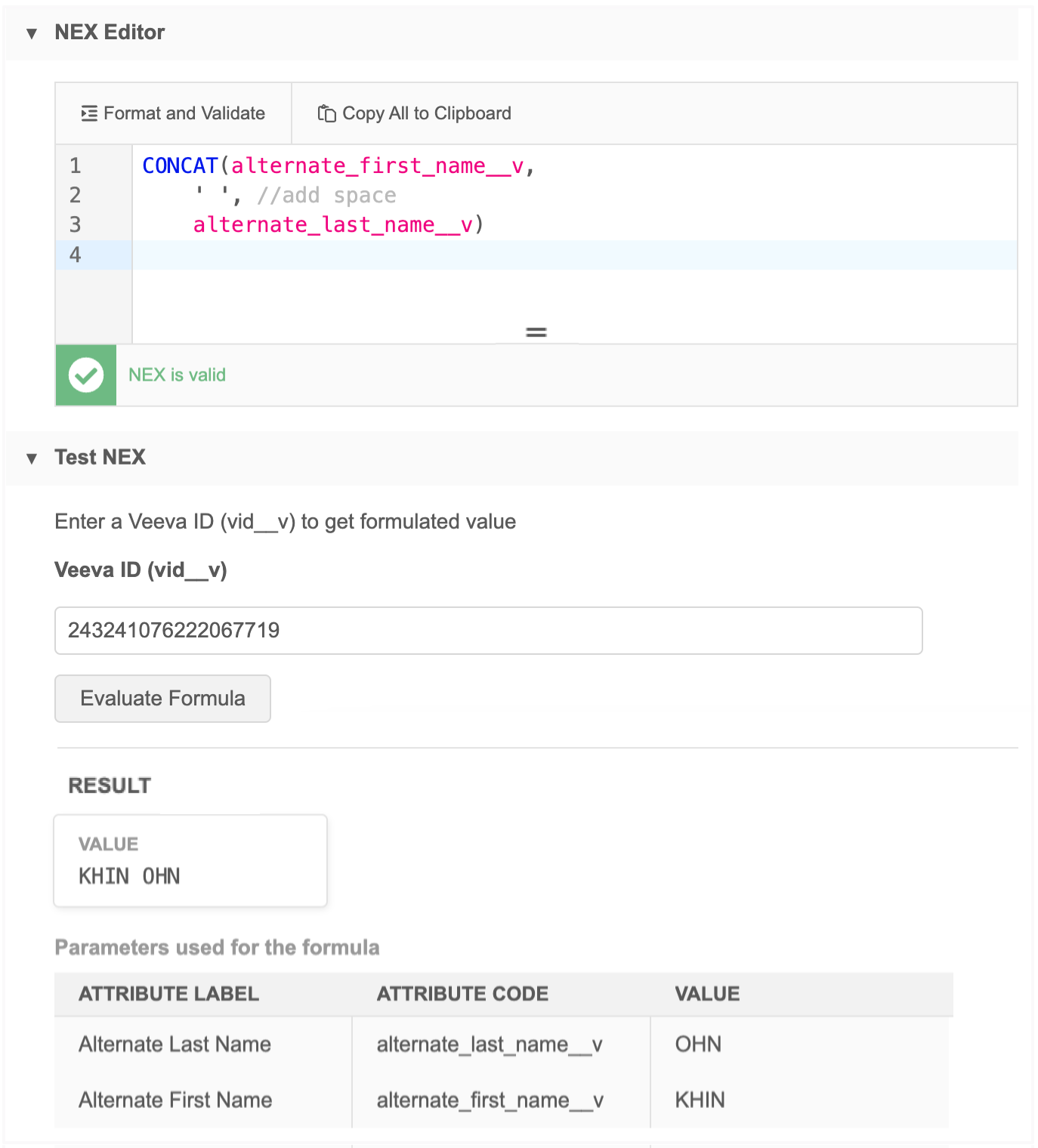
Task: Collapse the Test NEX section
Action: coord(32,458)
